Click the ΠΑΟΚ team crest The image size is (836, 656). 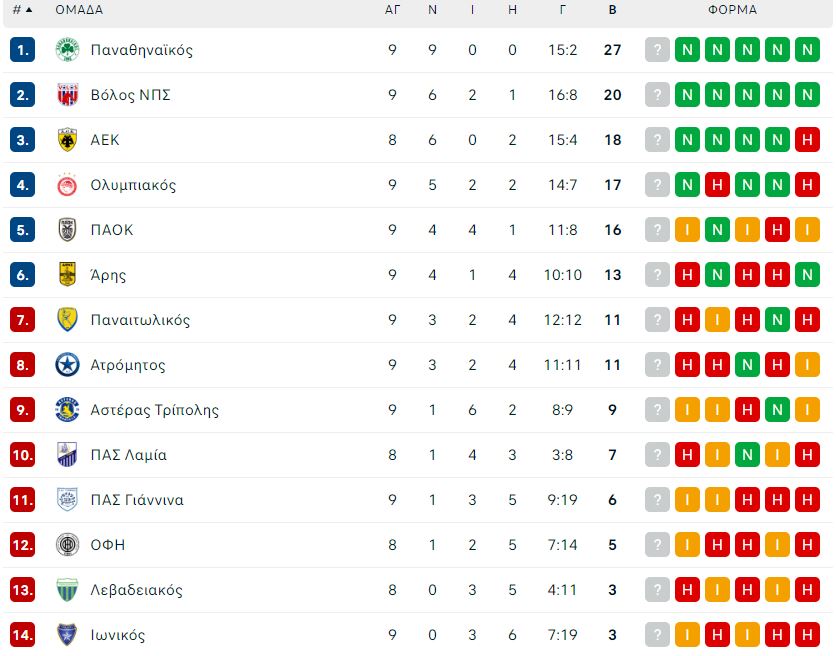(x=67, y=230)
